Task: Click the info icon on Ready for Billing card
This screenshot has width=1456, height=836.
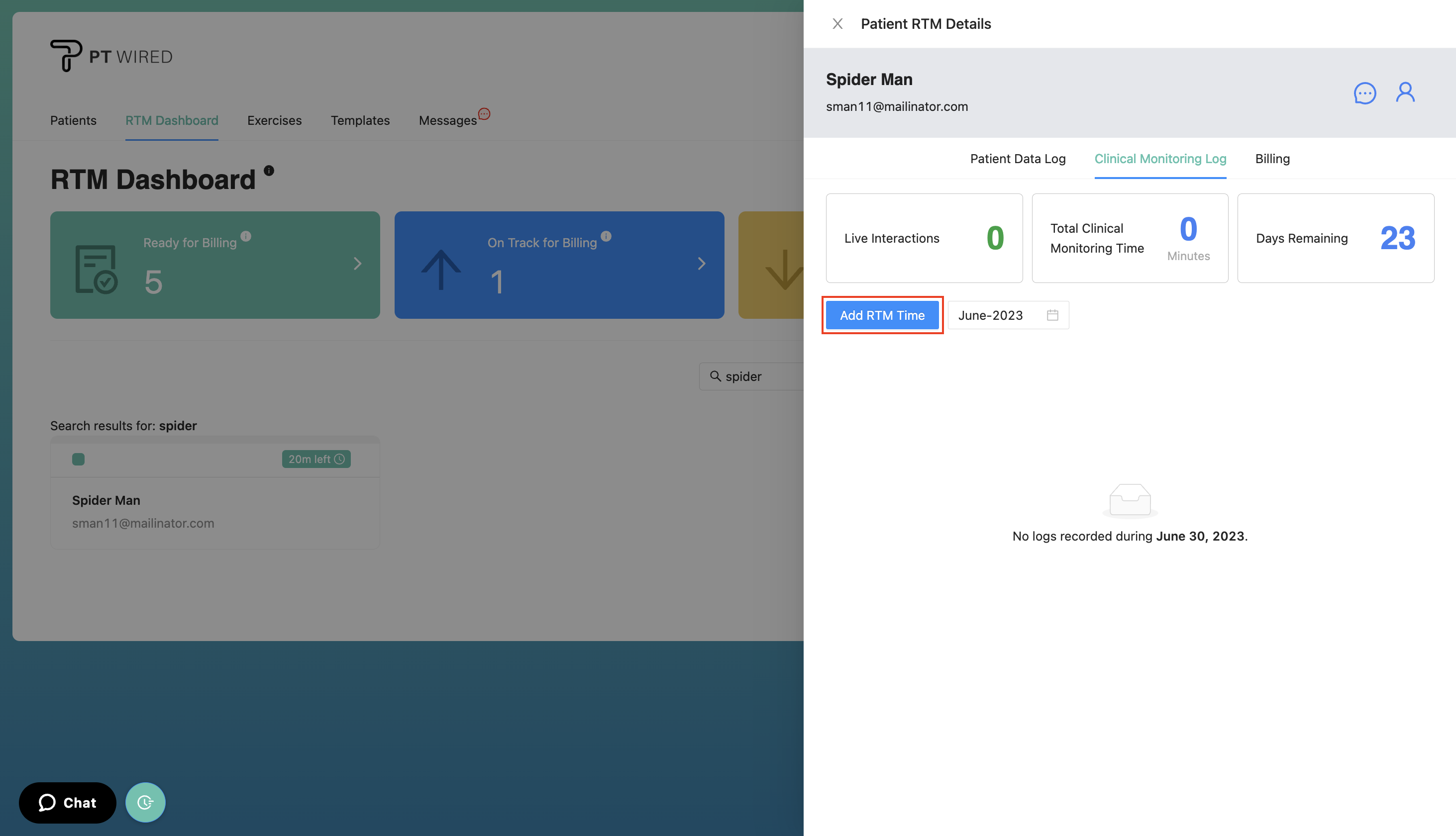Action: point(247,235)
